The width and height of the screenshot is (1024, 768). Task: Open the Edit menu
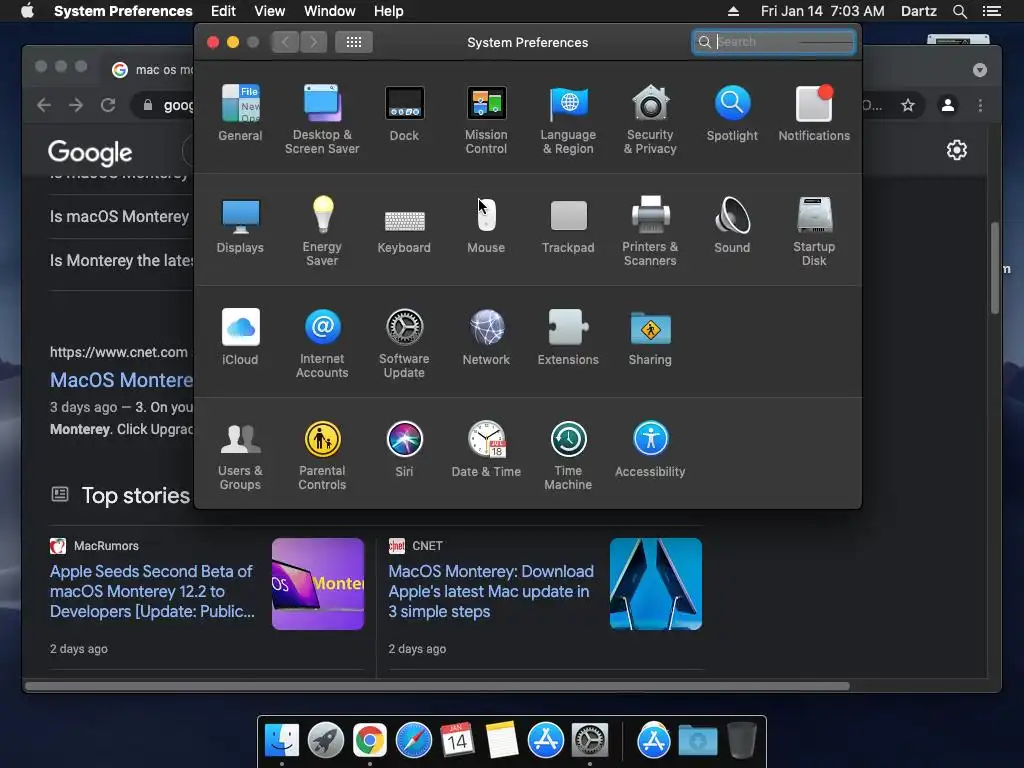click(223, 11)
